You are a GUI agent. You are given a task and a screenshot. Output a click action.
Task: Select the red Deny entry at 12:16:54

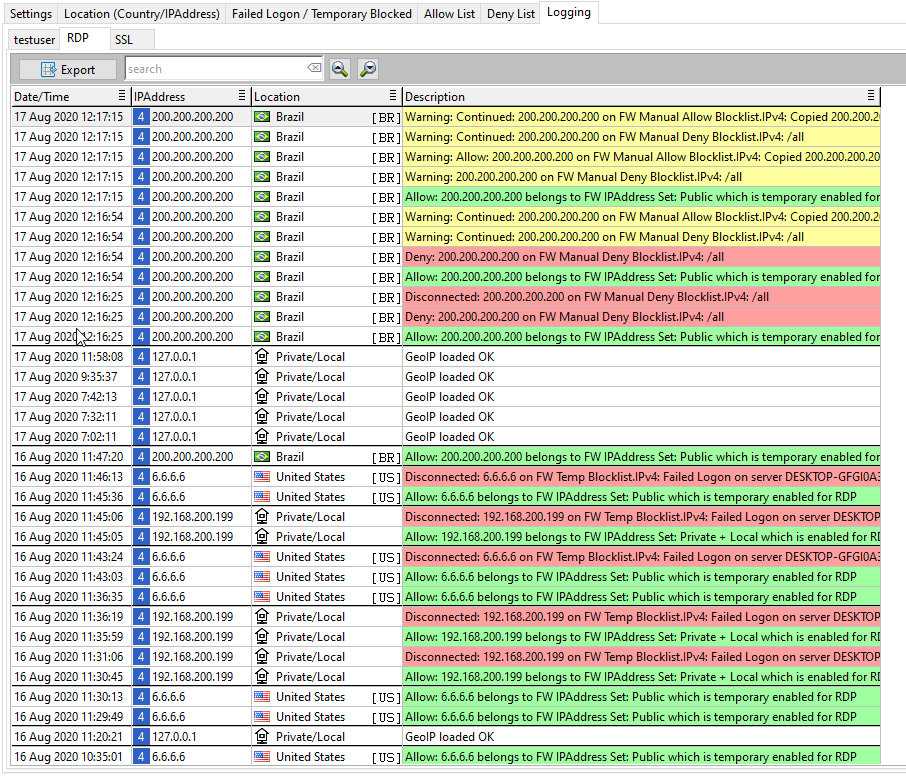point(640,257)
